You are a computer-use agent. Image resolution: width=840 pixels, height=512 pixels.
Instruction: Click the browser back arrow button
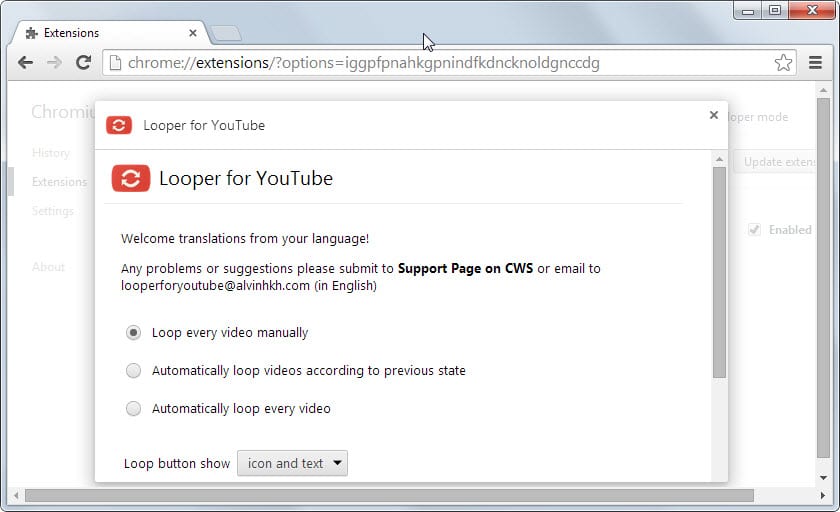pyautogui.click(x=25, y=63)
